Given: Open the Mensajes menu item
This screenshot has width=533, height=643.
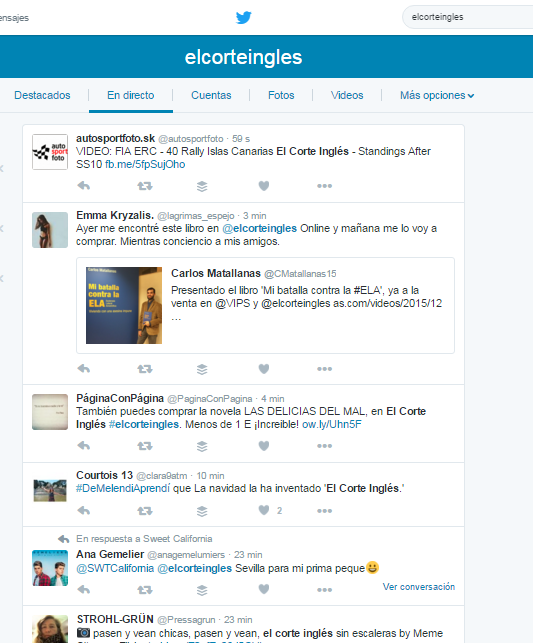Looking at the screenshot, I should [14, 18].
